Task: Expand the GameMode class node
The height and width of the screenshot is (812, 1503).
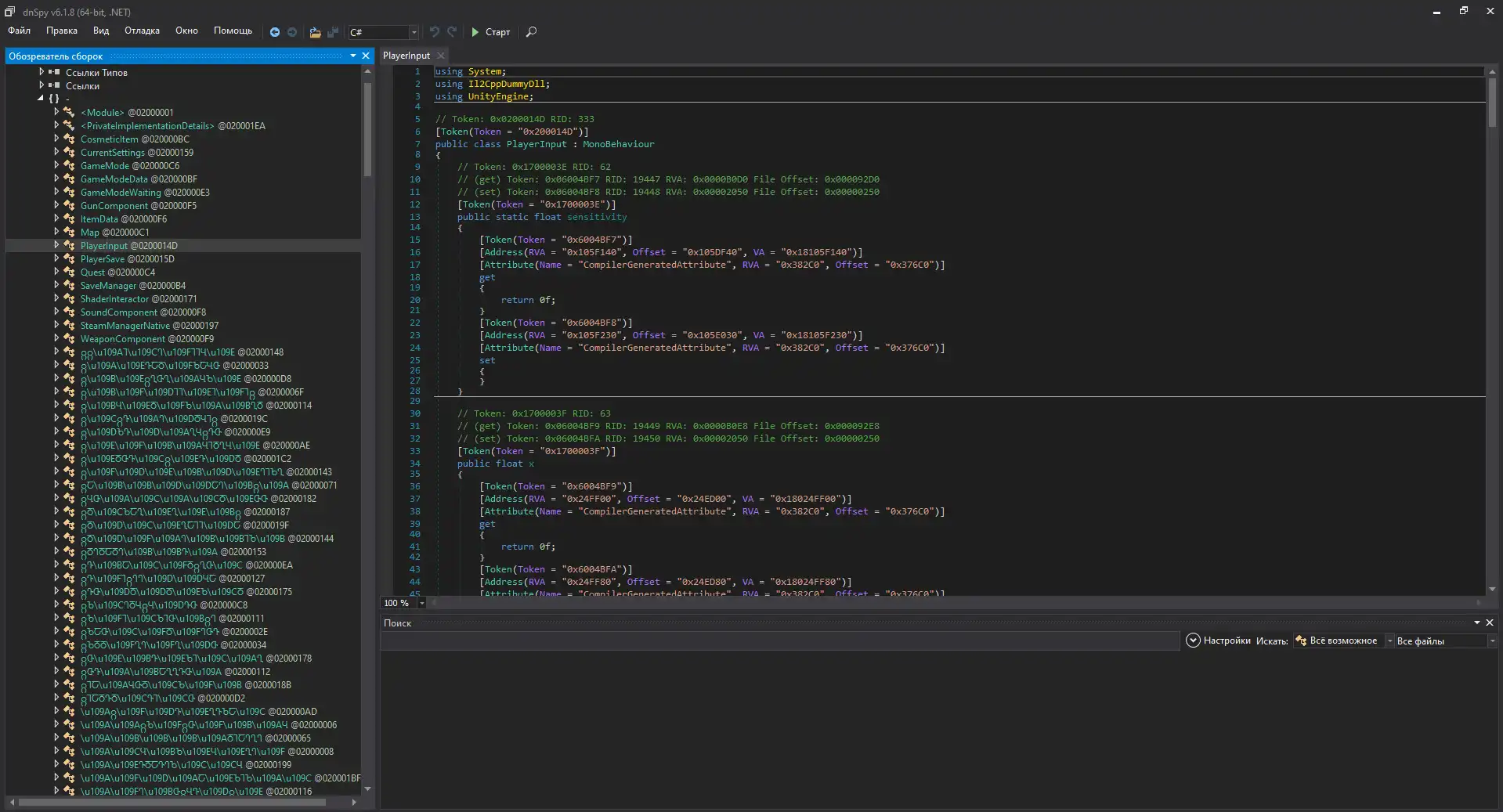Action: [56, 165]
